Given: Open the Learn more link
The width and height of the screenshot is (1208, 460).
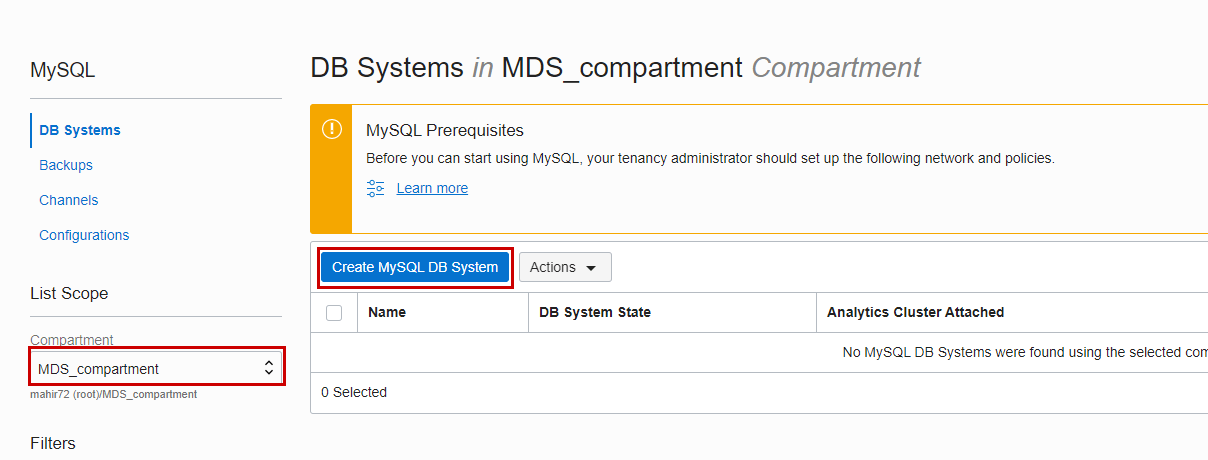Looking at the screenshot, I should (432, 188).
